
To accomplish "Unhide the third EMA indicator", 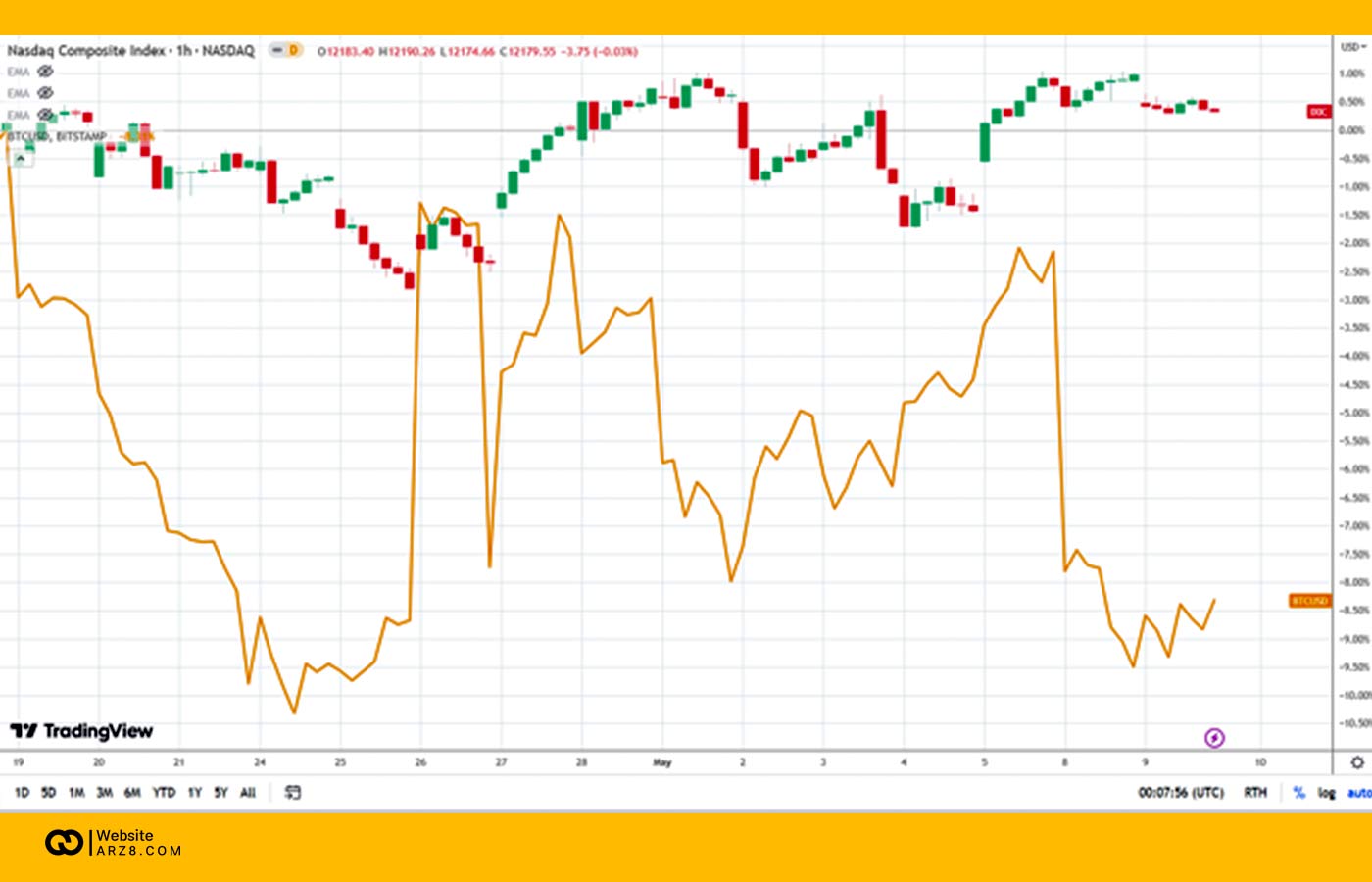I will [x=45, y=115].
